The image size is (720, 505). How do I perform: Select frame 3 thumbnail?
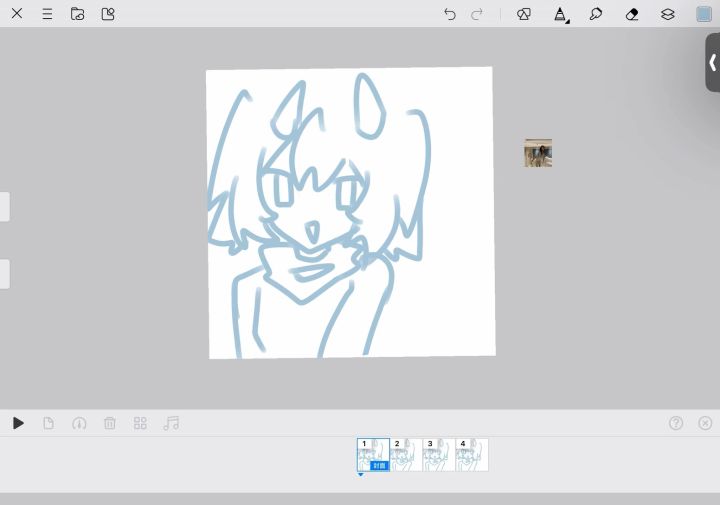click(x=439, y=454)
